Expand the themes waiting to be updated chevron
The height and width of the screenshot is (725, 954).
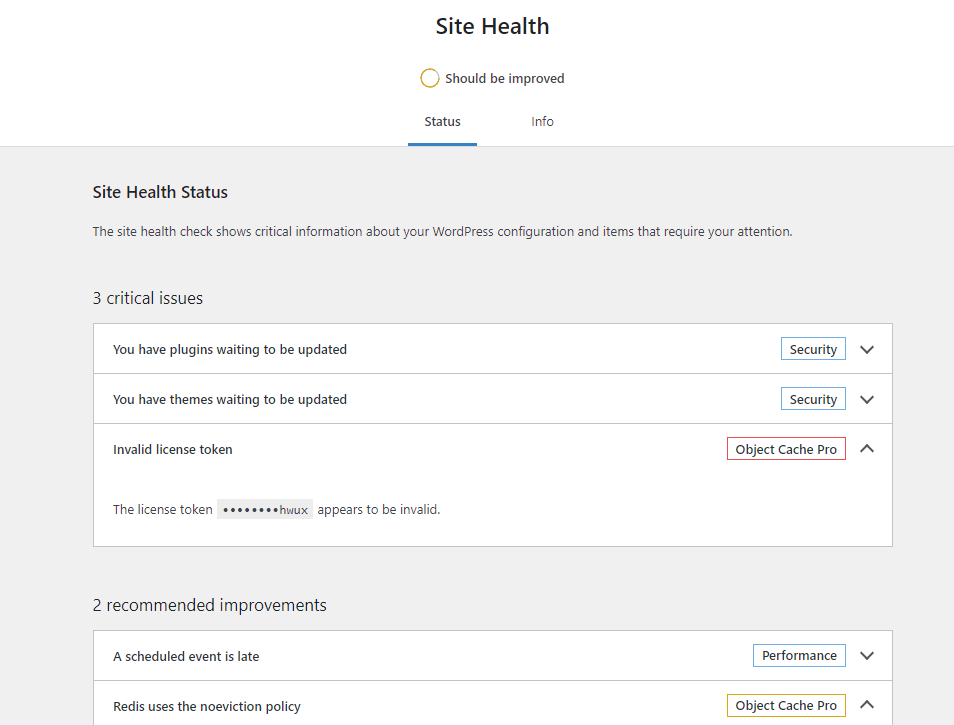[867, 400]
